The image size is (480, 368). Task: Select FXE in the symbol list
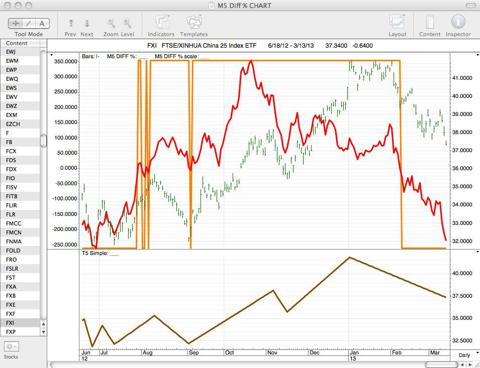tap(11, 305)
